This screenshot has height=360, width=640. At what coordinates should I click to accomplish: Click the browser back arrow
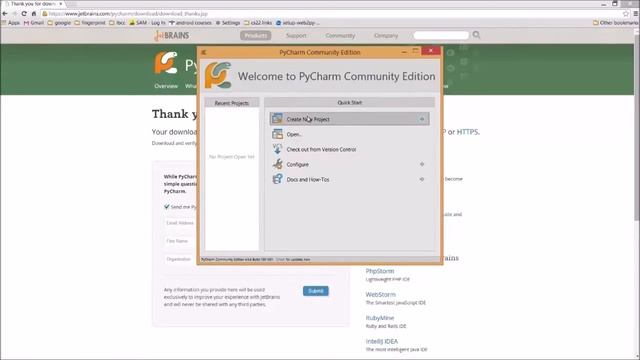(x=5, y=13)
